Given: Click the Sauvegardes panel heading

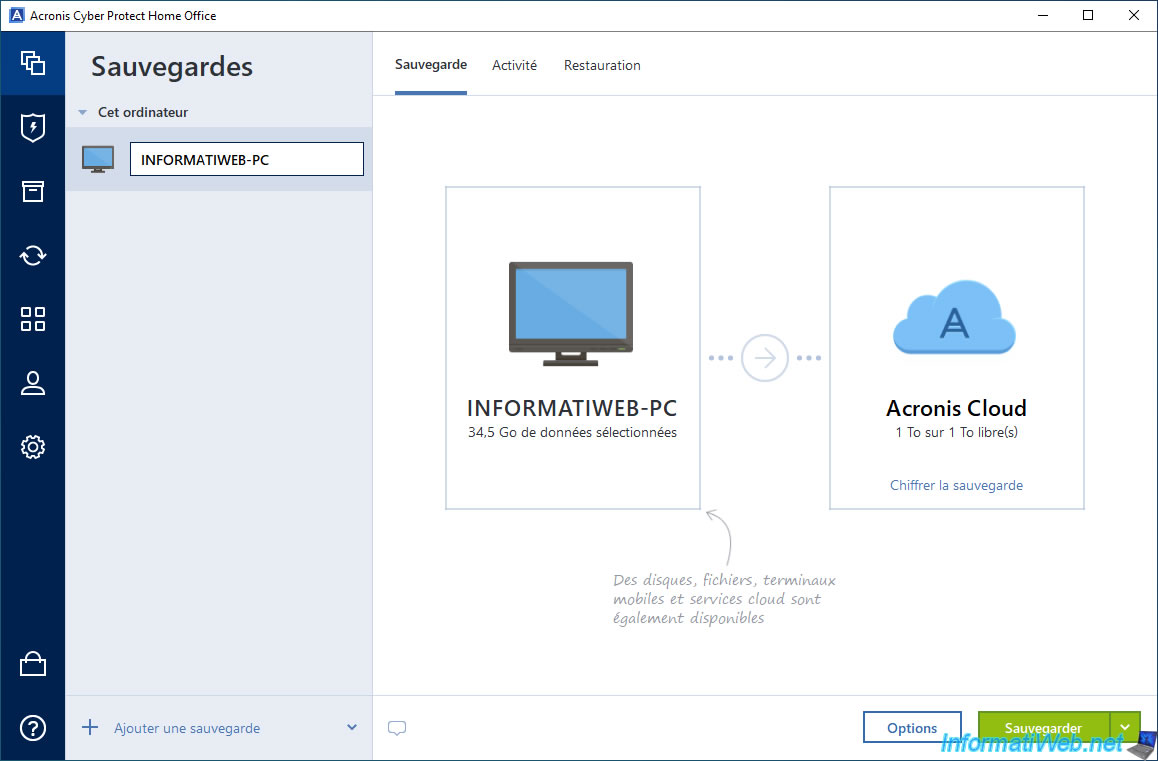Looking at the screenshot, I should click(172, 66).
